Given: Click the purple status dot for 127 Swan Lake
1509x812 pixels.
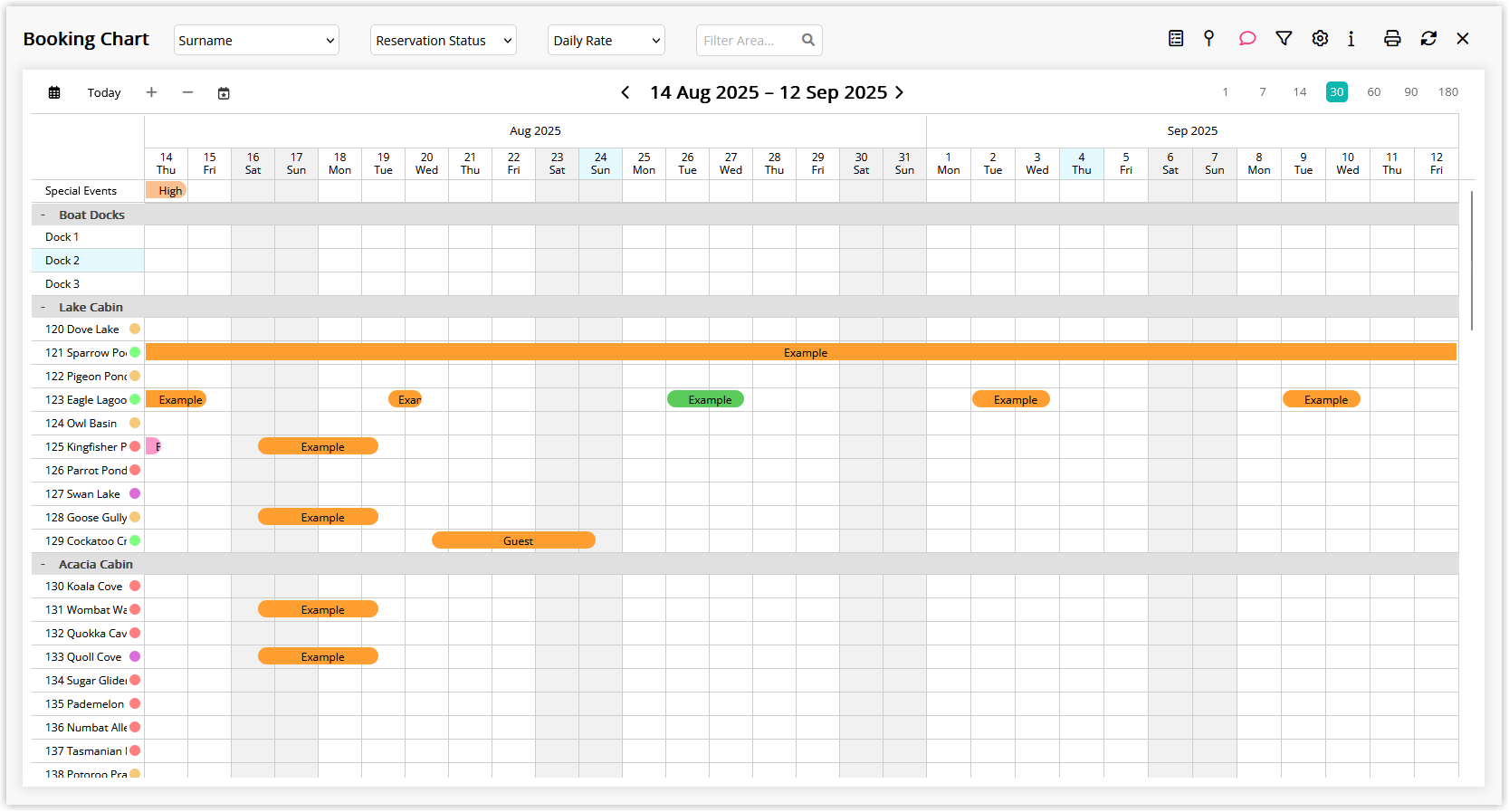Looking at the screenshot, I should (x=135, y=493).
